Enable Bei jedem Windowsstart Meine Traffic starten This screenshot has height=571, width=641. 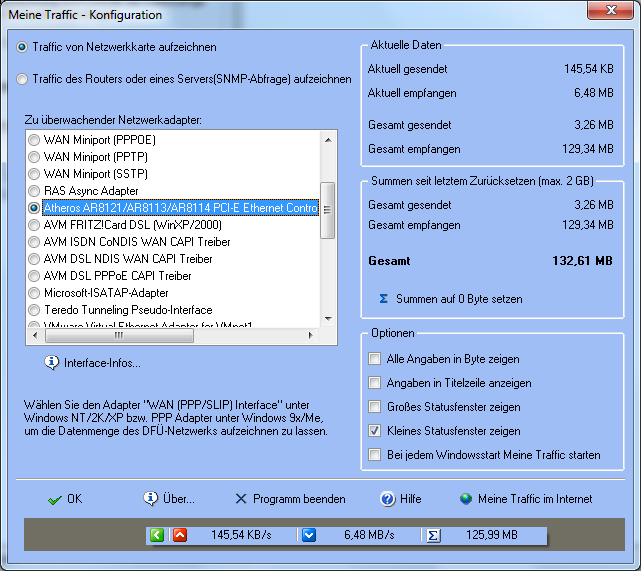[x=374, y=455]
